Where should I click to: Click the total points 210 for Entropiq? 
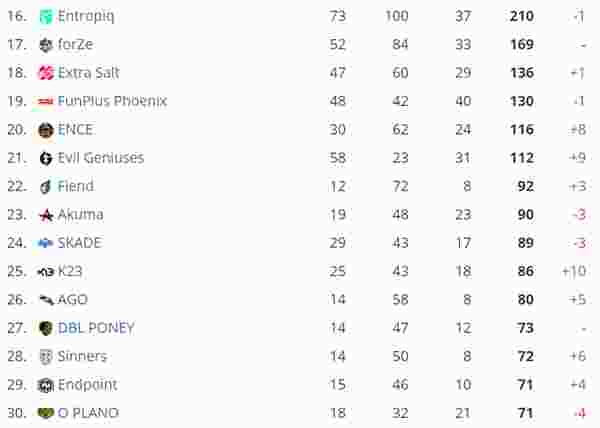pos(522,16)
